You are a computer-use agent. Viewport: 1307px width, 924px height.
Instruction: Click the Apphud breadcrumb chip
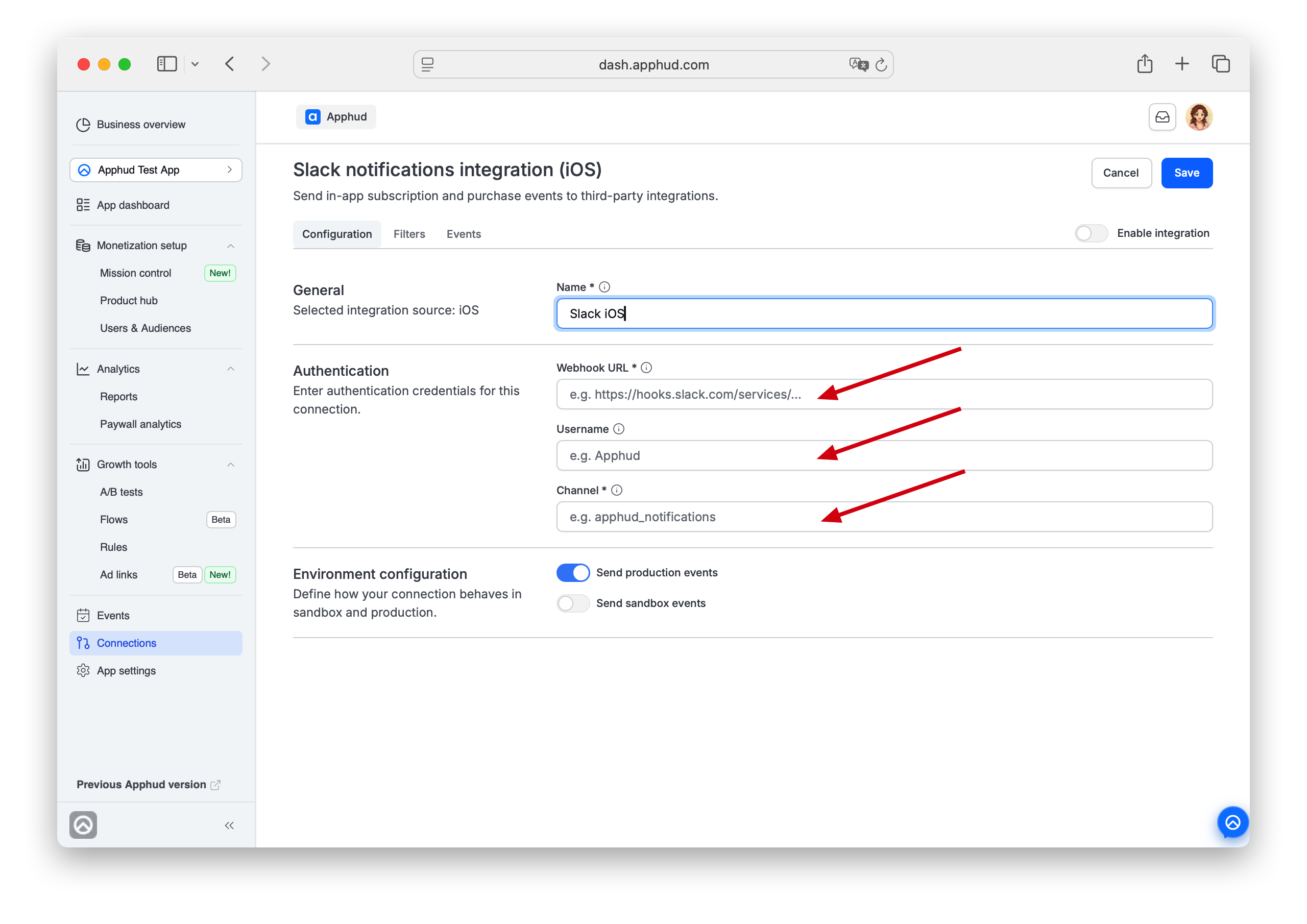[336, 117]
